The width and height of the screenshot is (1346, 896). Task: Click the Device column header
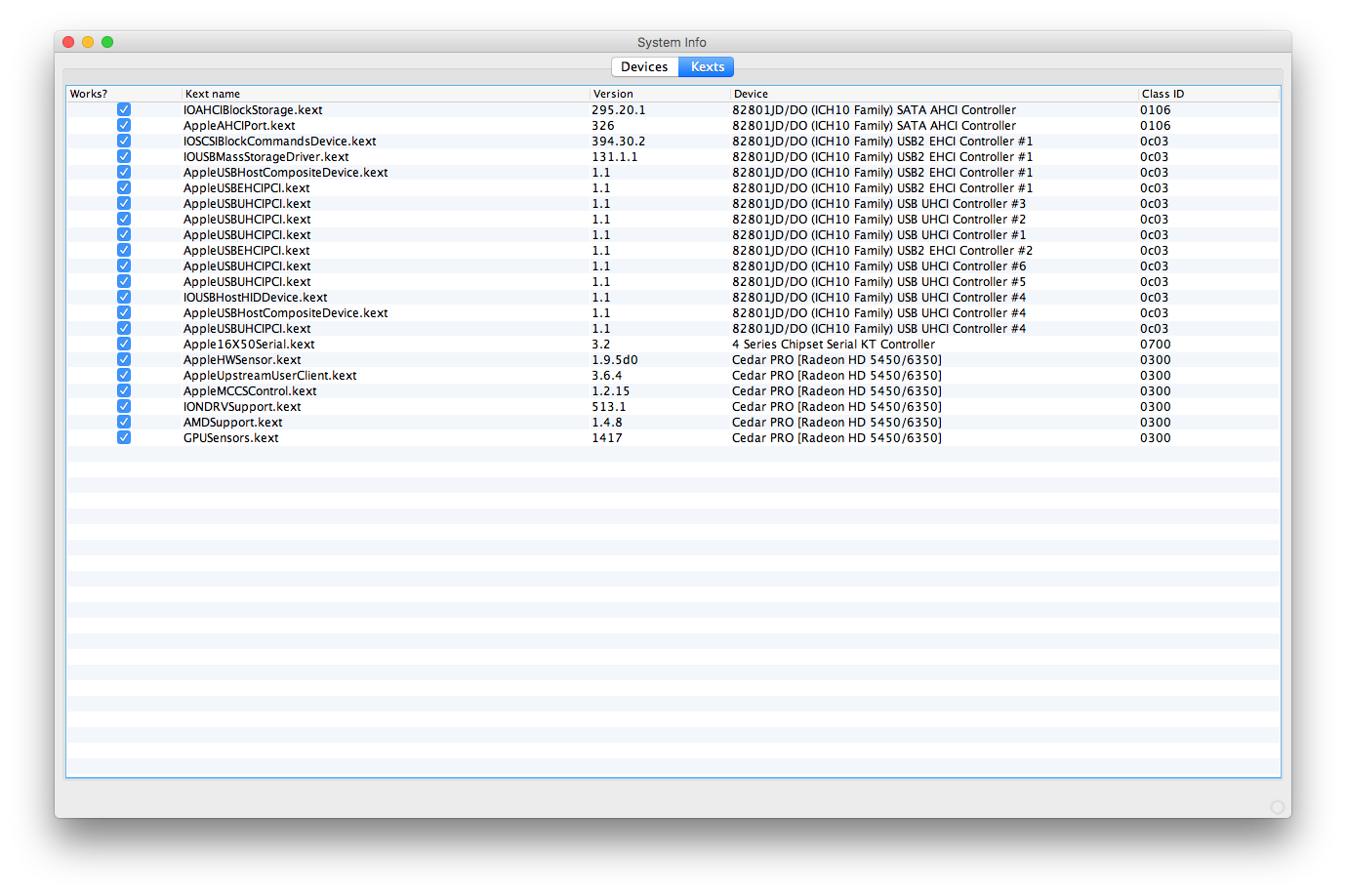click(934, 94)
